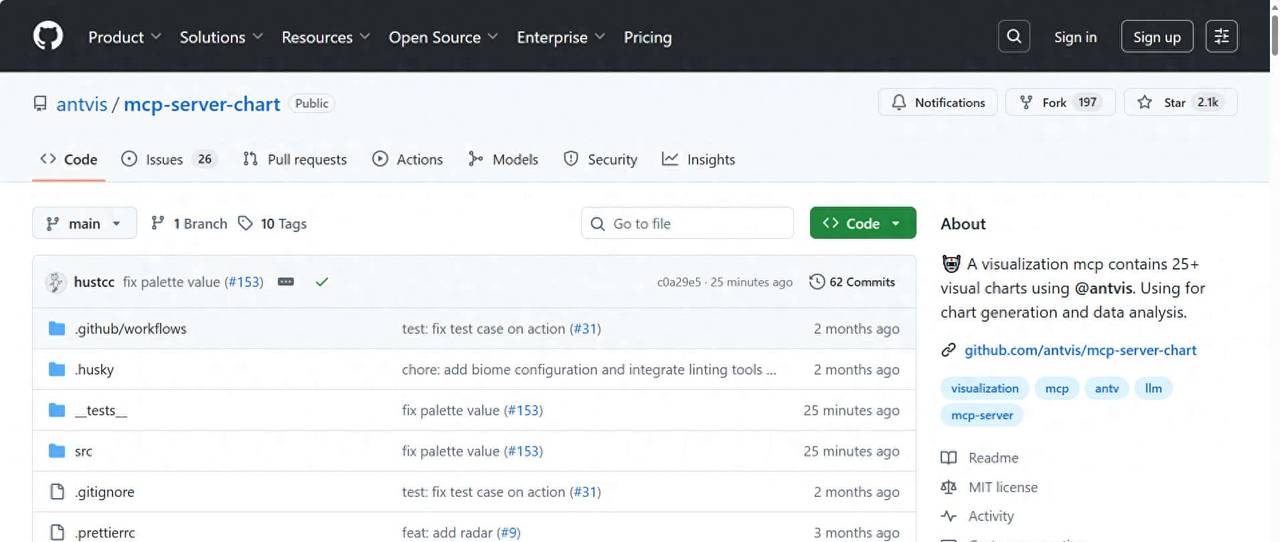Open the src folder

point(83,451)
